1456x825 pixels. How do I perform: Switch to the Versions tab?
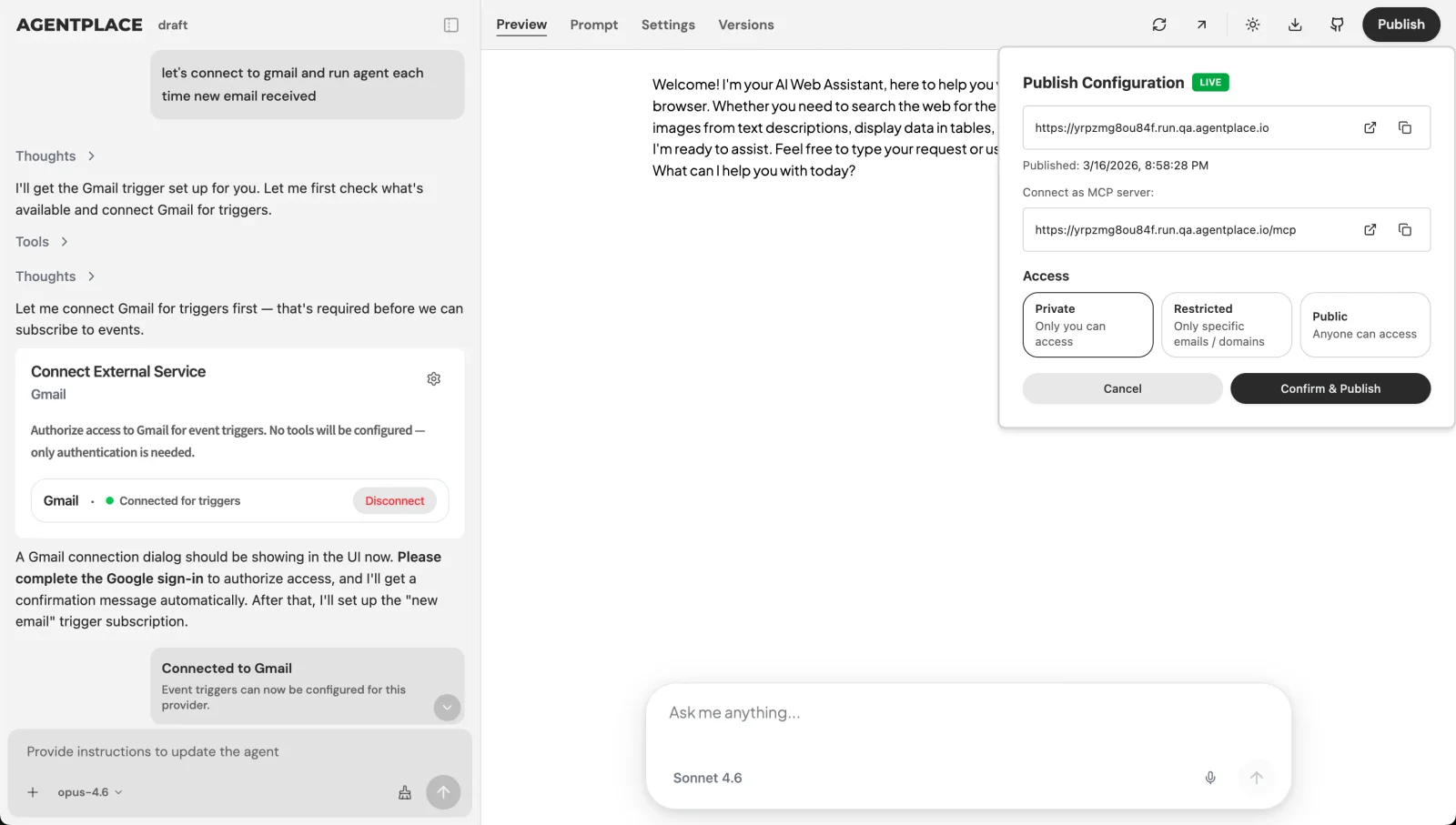[746, 25]
